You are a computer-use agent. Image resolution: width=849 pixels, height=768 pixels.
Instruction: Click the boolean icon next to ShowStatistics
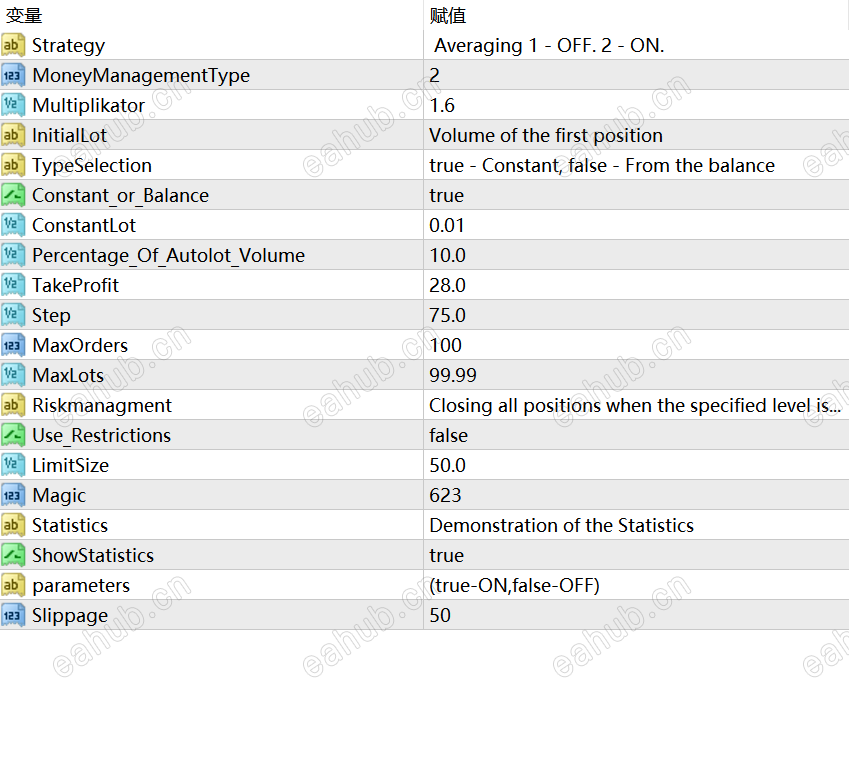(13, 555)
